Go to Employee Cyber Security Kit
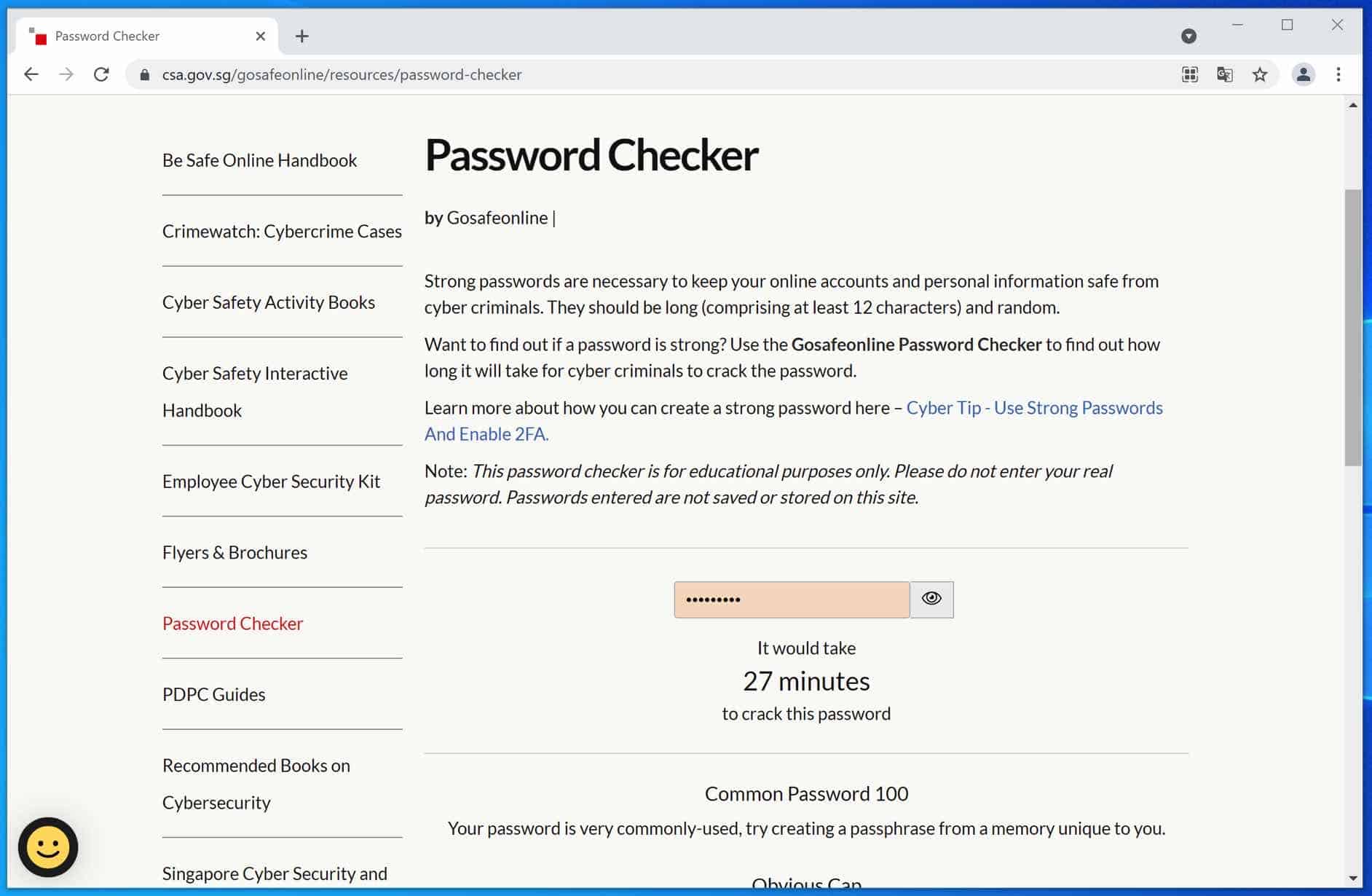The width and height of the screenshot is (1372, 896). (x=271, y=482)
